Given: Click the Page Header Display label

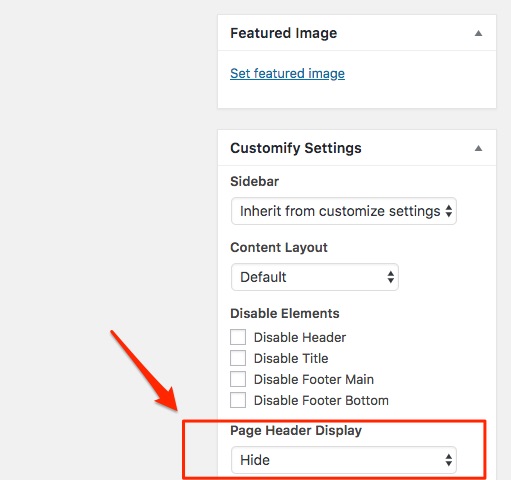Looking at the screenshot, I should (296, 430).
